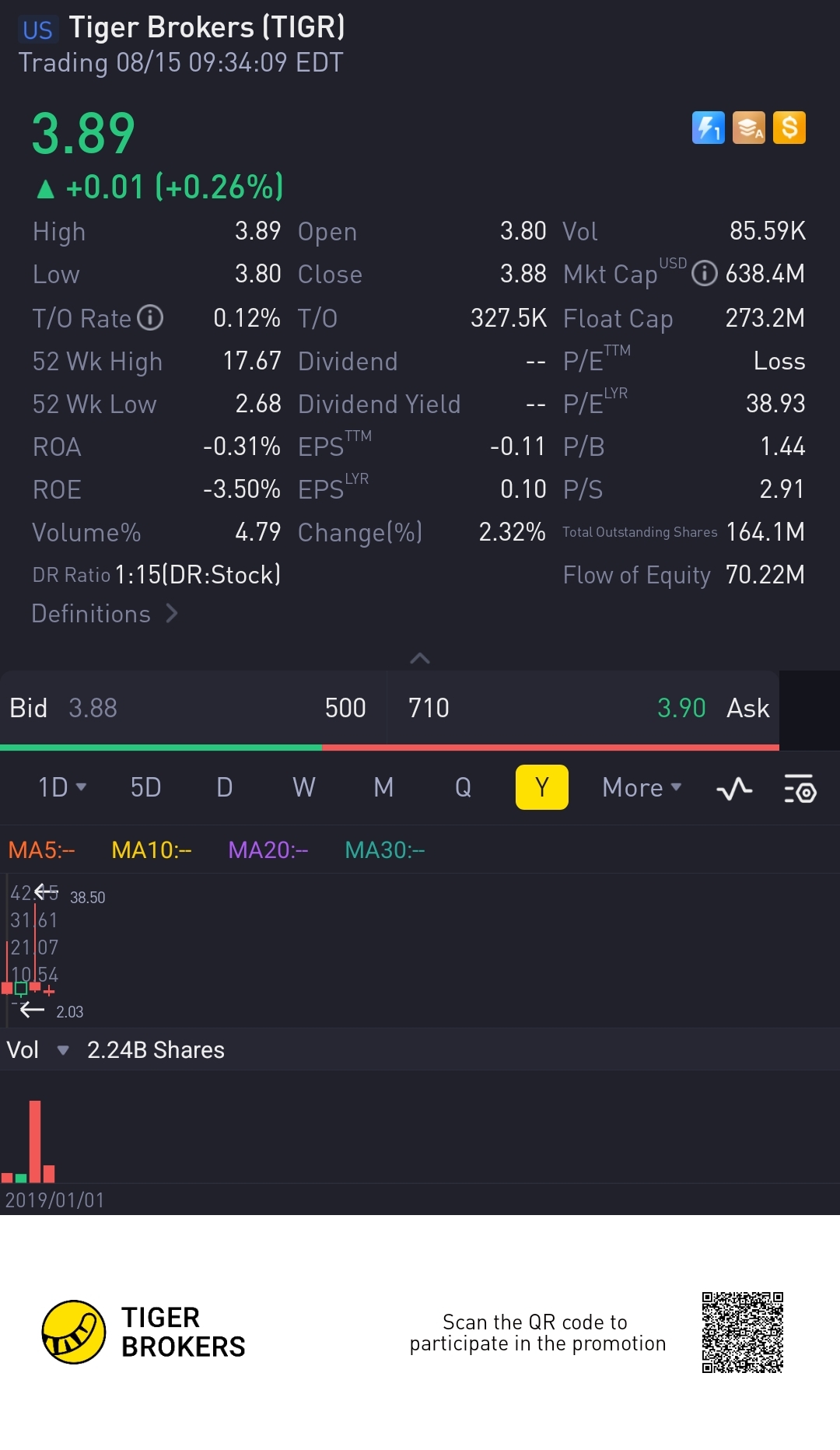This screenshot has width=840, height=1450.
Task: Open the chart indicators waveform icon
Action: [x=734, y=789]
